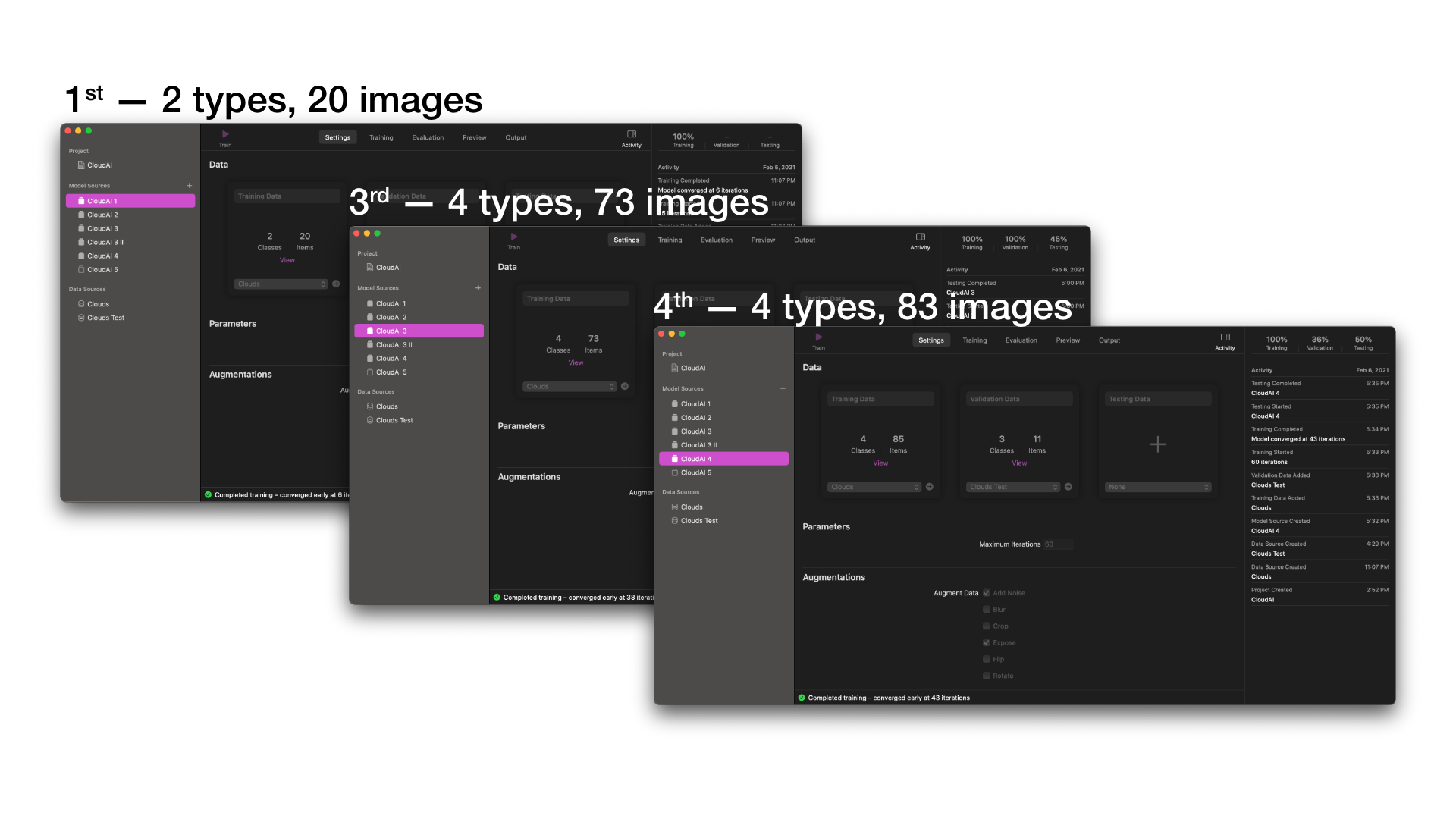Switch to Training tab in middle window
The height and width of the screenshot is (819, 1456).
point(670,240)
